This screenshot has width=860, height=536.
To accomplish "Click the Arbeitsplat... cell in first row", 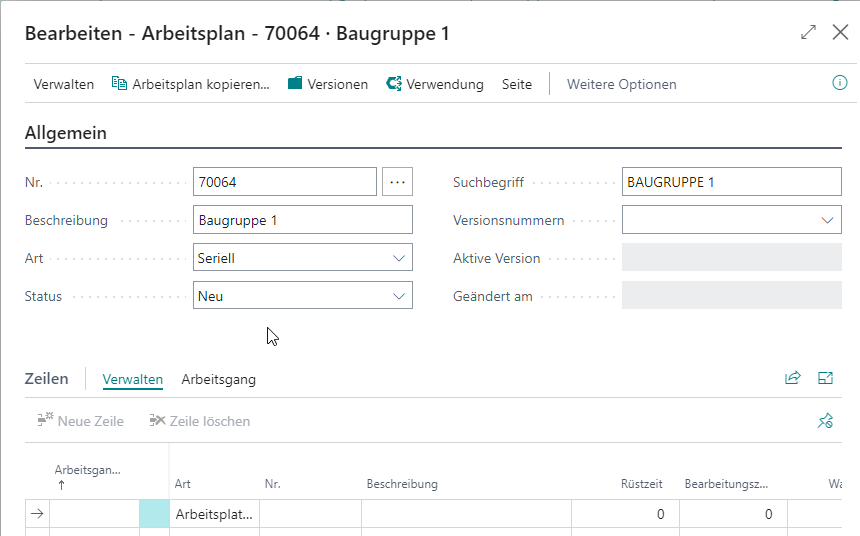I will tap(214, 514).
